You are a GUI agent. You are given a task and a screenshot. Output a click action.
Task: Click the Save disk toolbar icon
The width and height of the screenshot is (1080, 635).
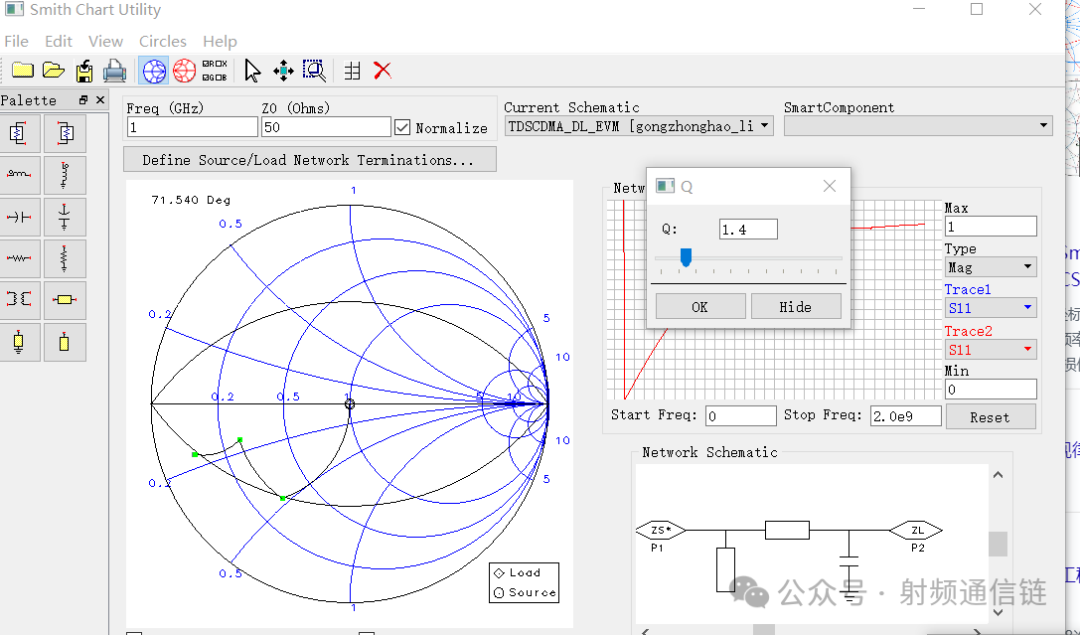84,71
